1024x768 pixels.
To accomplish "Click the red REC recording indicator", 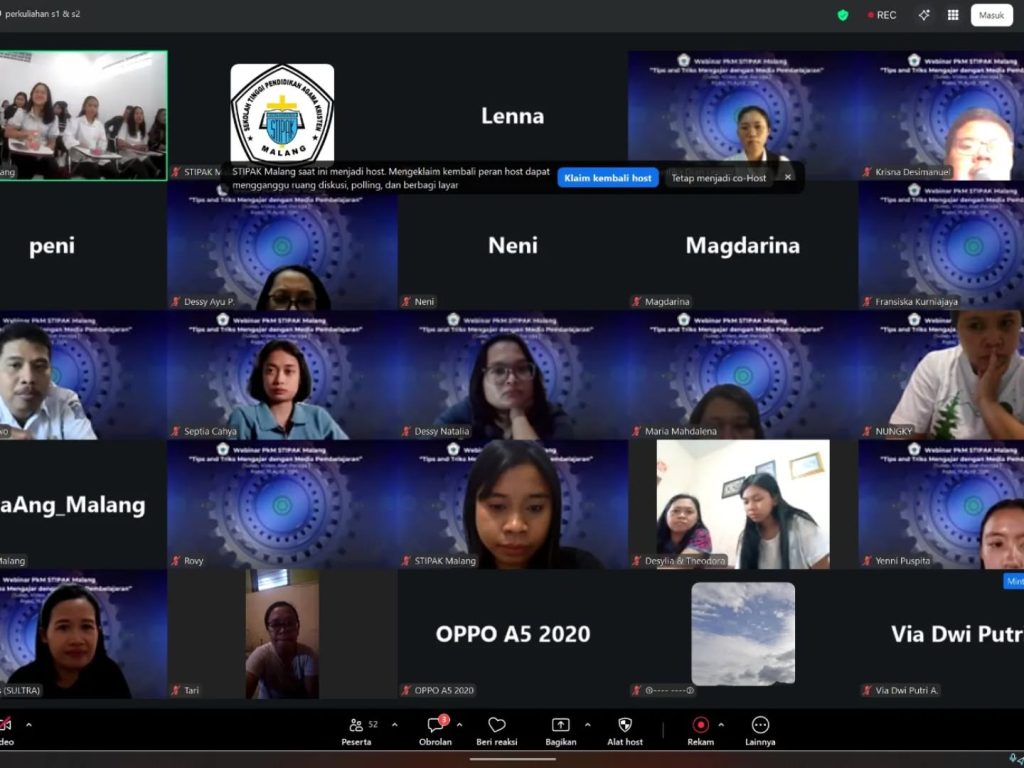I will point(882,15).
